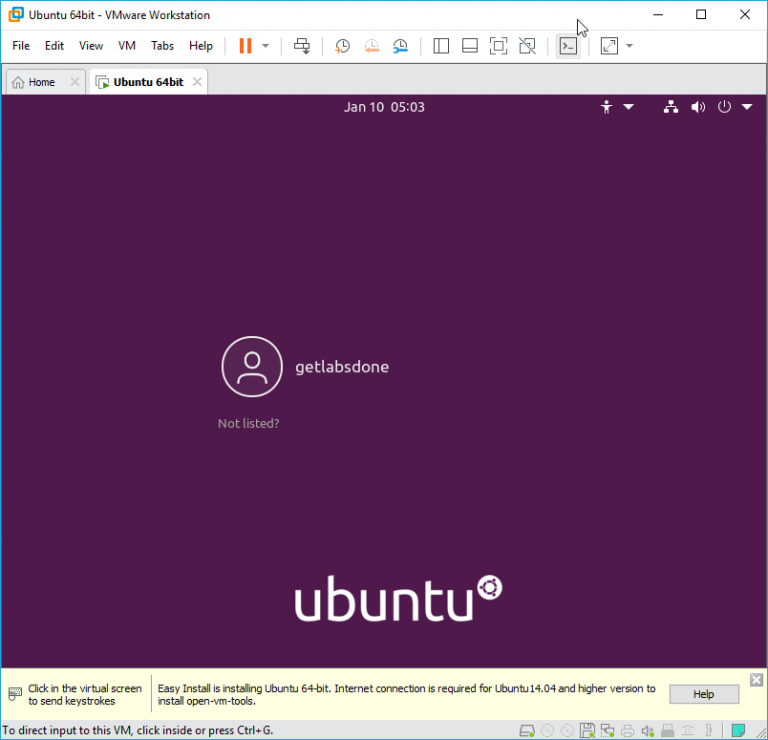The height and width of the screenshot is (740, 768).
Task: Open Ubuntu accessibility menu icon
Action: tap(606, 107)
